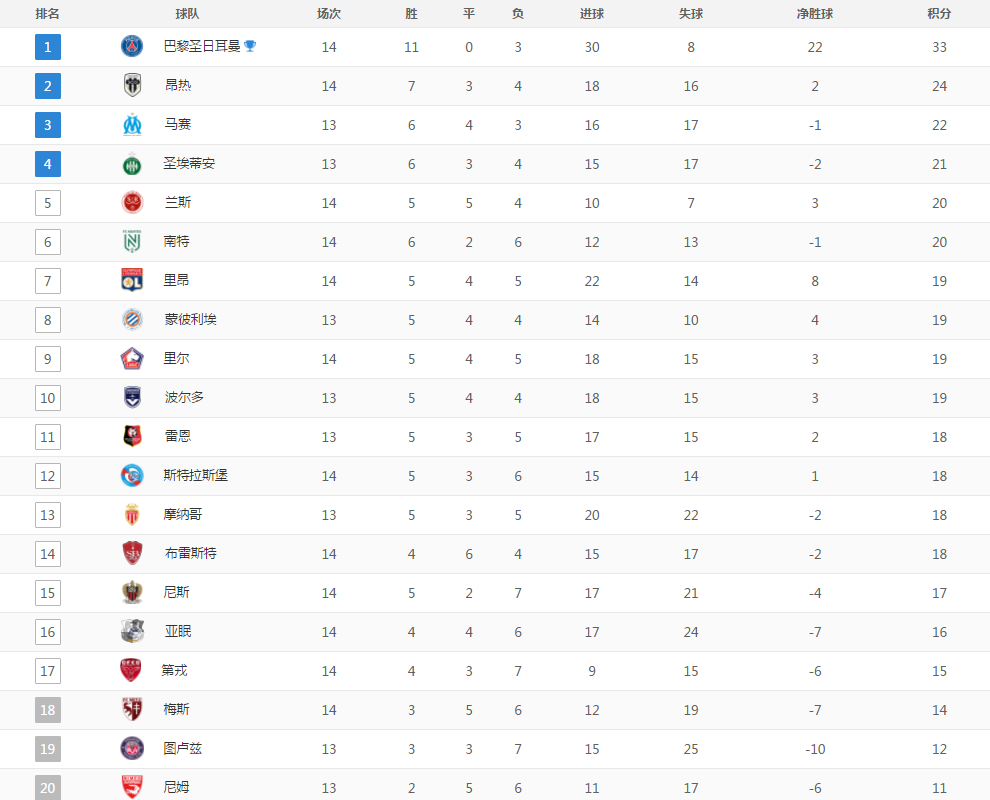Screen dimensions: 990x800
Task: Open the 波尔多 team link
Action: click(x=184, y=397)
